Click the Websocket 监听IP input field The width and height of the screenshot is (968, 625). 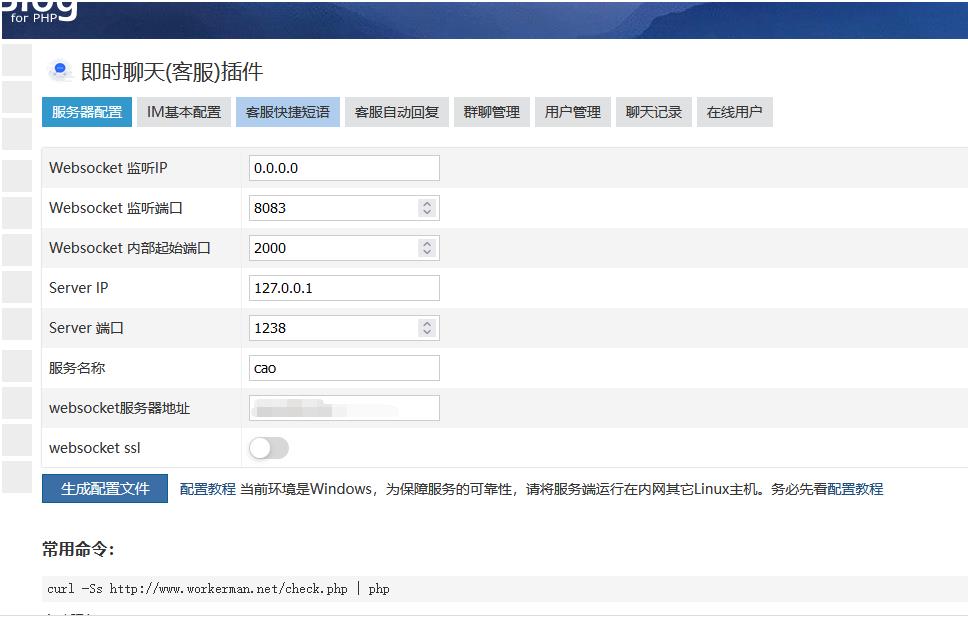(343, 168)
